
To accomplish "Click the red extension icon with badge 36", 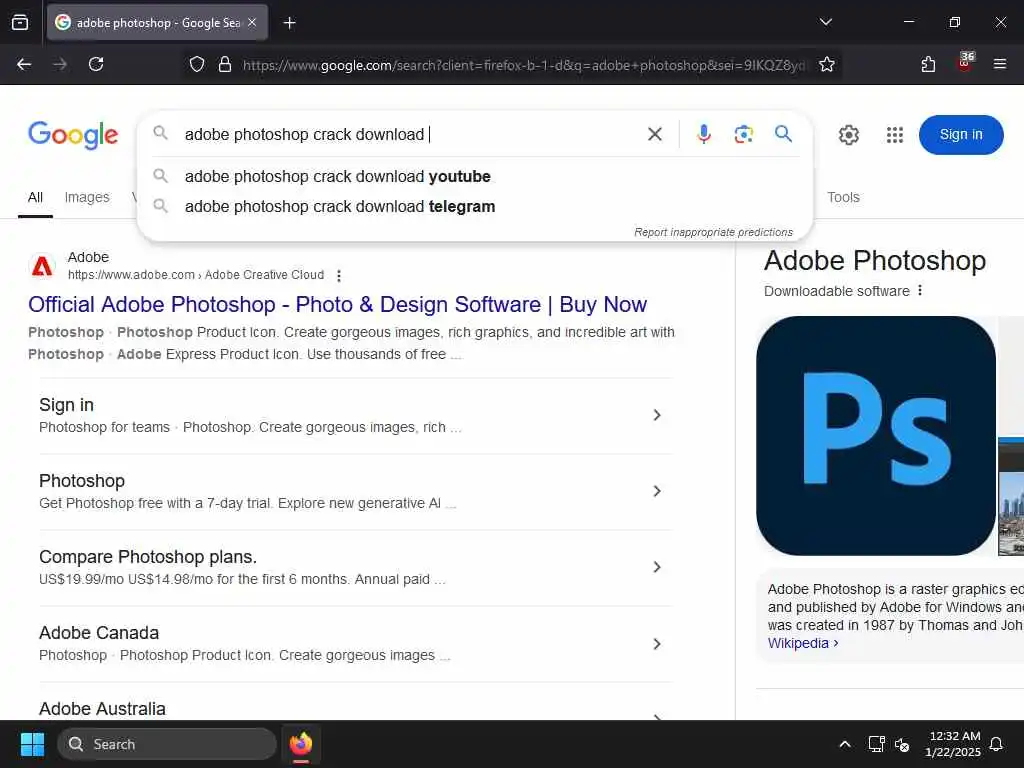I will click(965, 62).
